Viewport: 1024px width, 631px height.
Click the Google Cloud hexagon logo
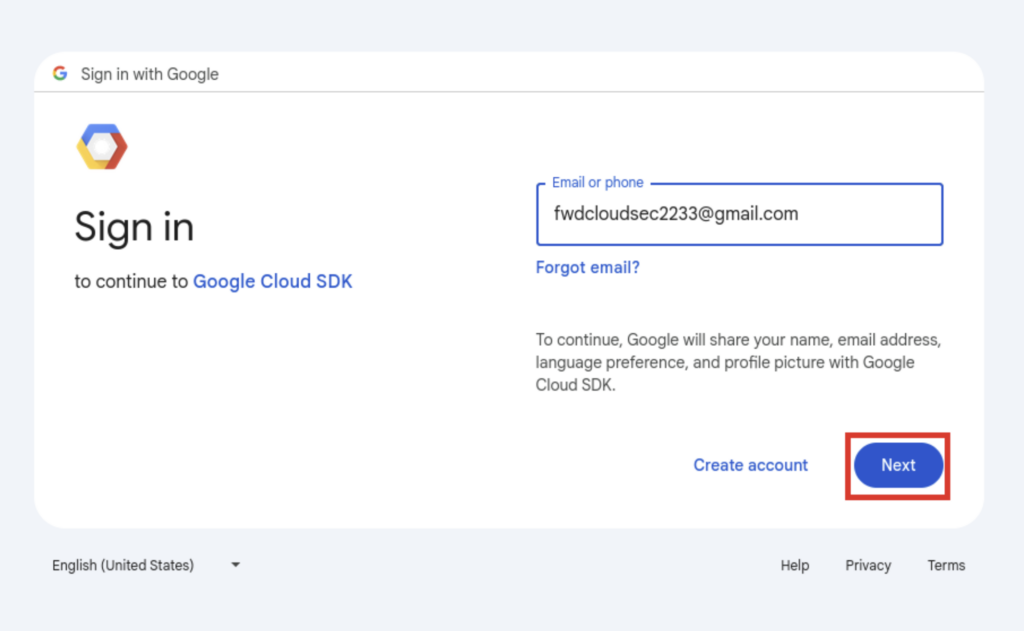click(x=102, y=147)
